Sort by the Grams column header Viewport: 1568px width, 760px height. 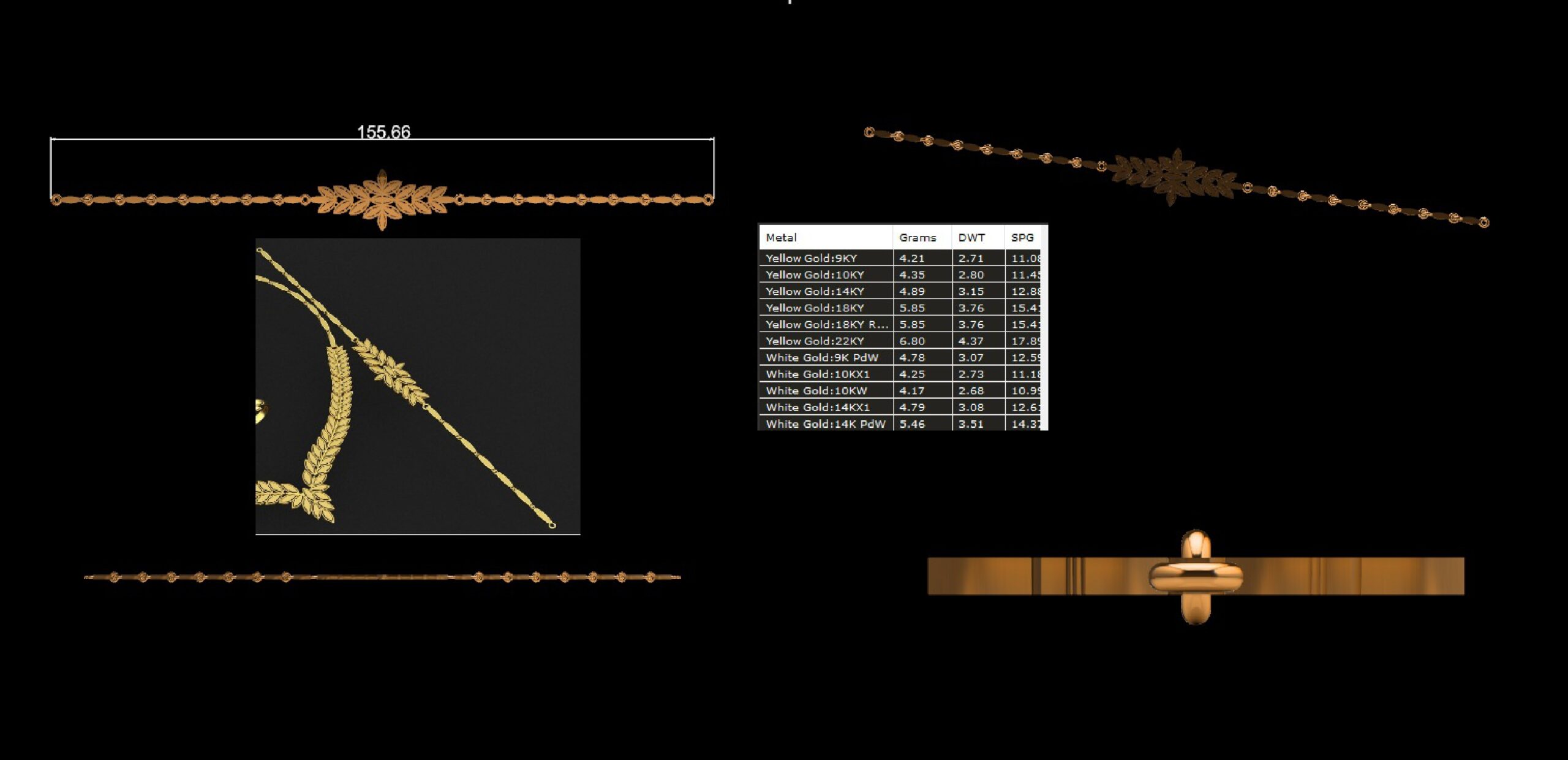[x=917, y=237]
